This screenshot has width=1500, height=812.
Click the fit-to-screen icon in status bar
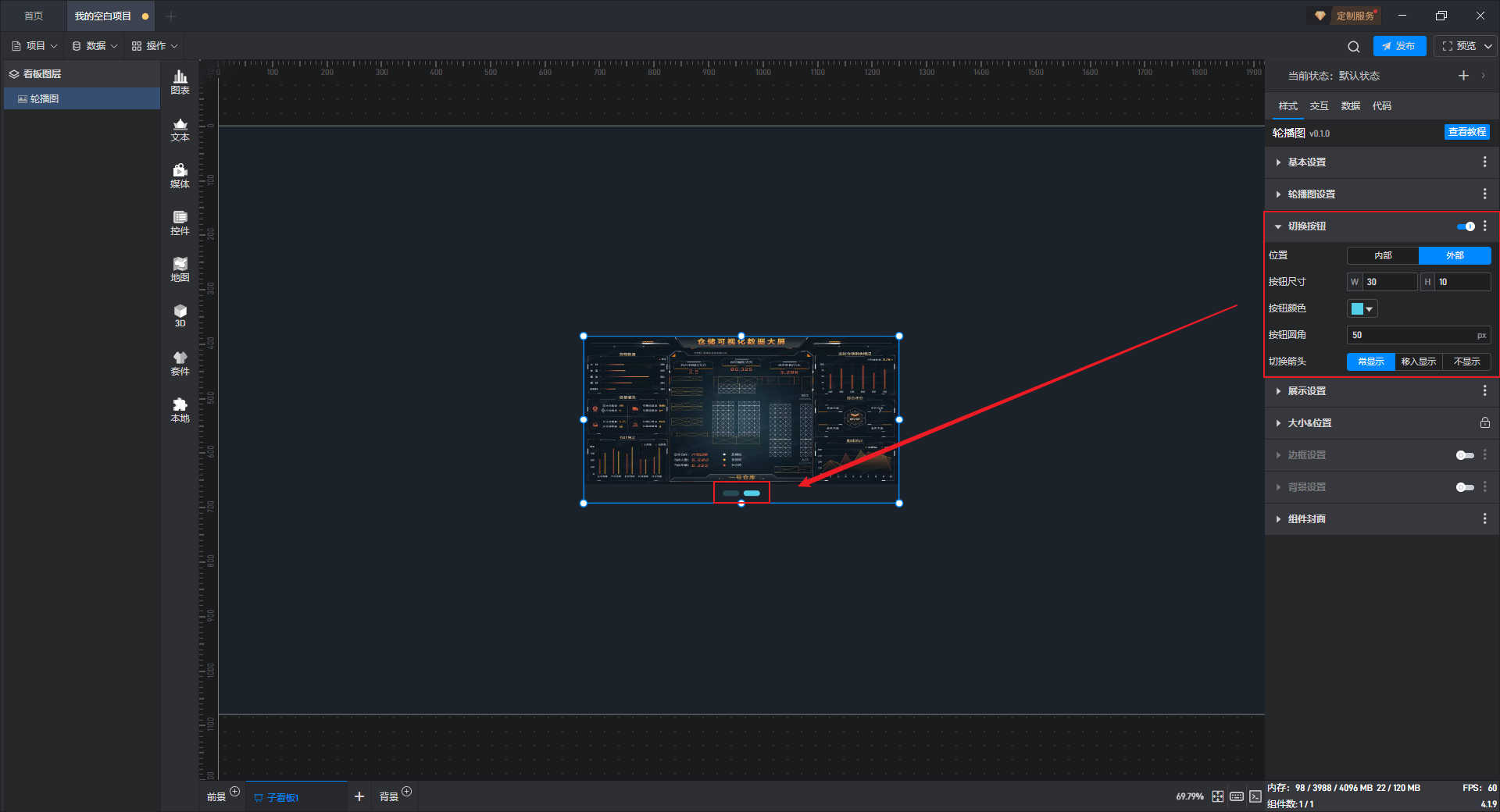click(1218, 796)
